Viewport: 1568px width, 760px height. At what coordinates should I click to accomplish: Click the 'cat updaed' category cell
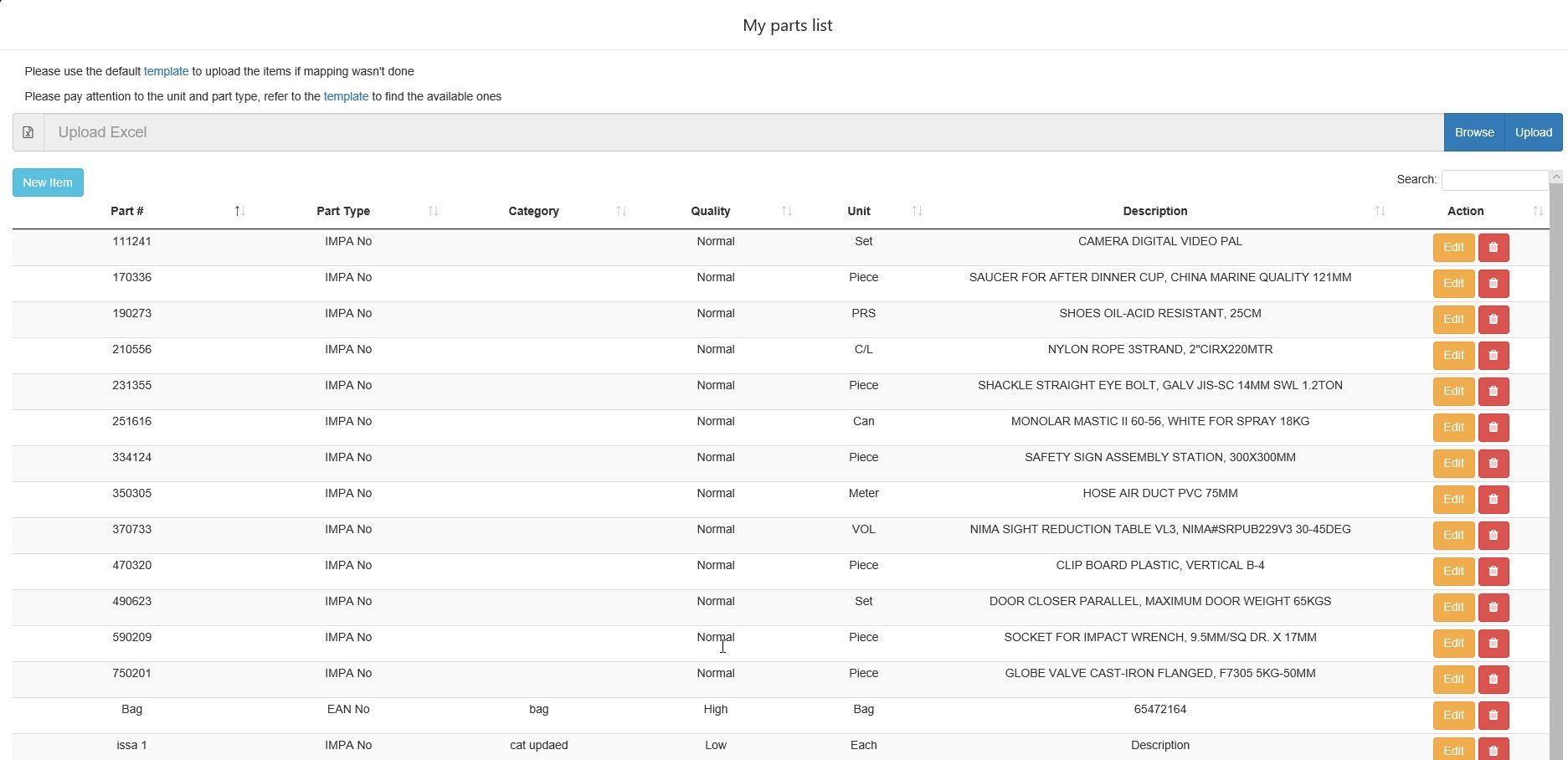pyautogui.click(x=539, y=746)
